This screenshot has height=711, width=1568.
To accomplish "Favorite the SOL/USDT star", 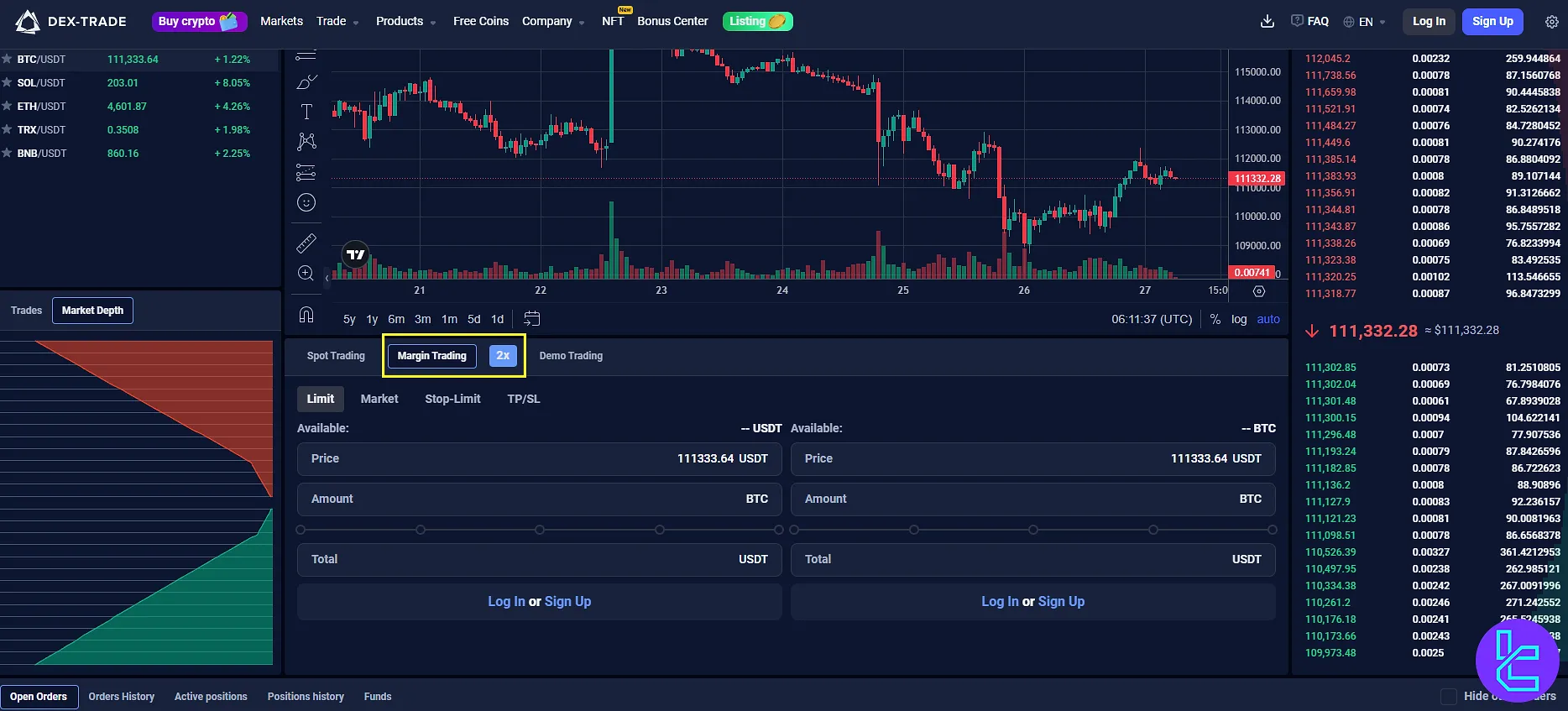I will pos(7,82).
